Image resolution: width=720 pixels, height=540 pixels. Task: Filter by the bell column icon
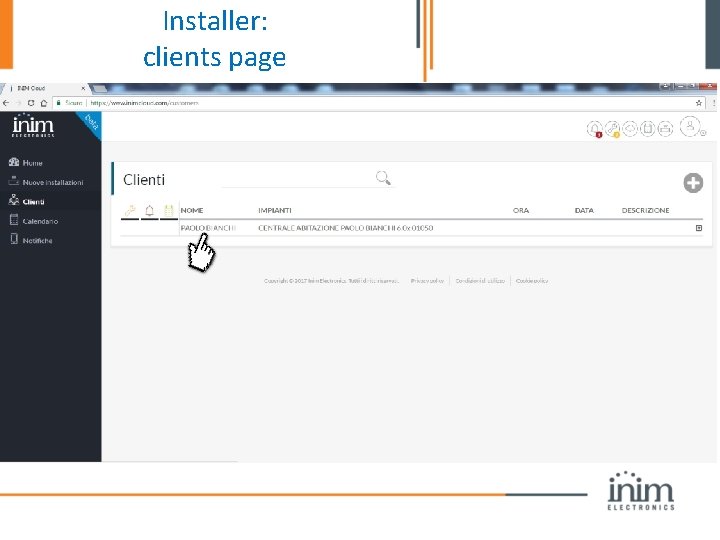click(x=149, y=210)
